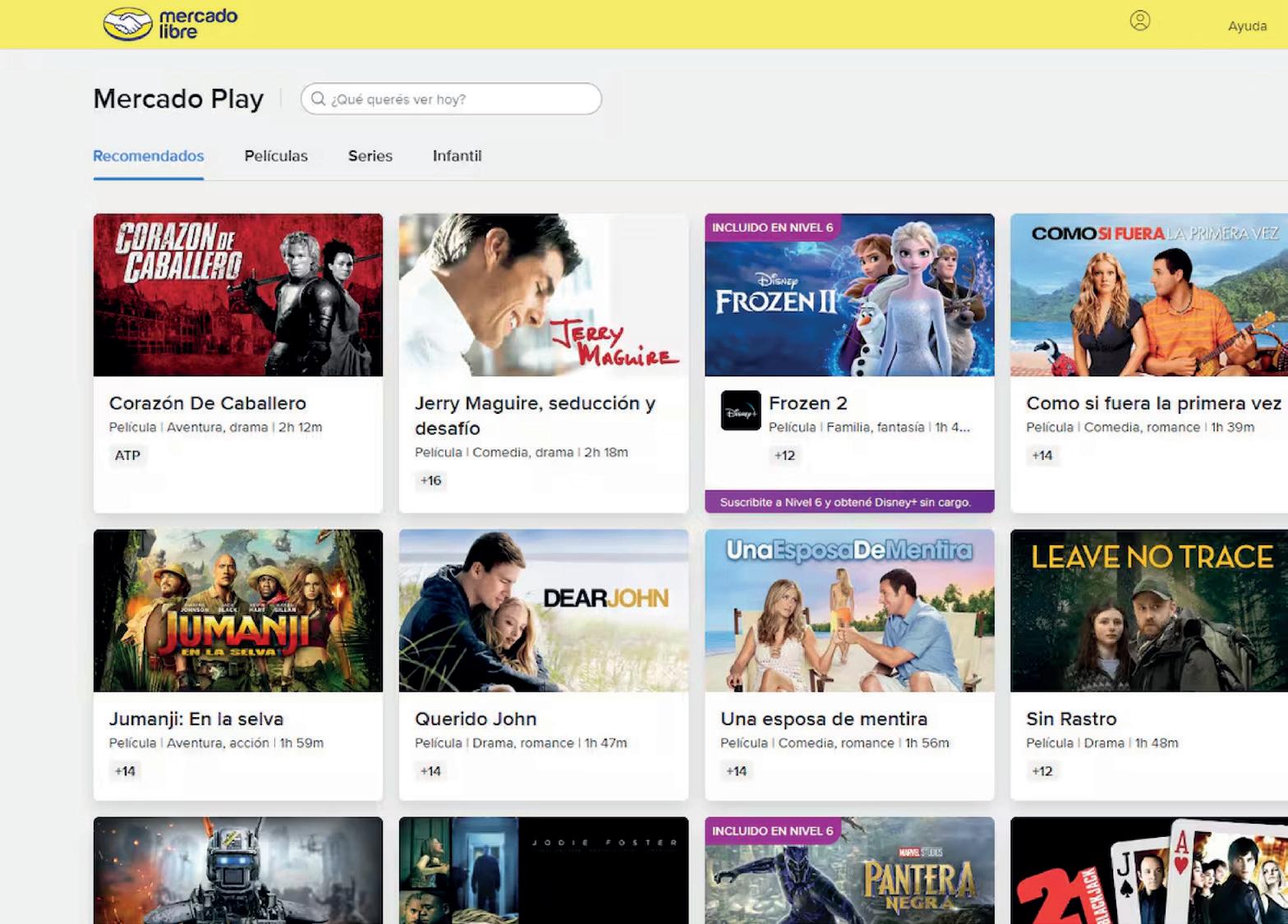This screenshot has width=1288, height=924.
Task: Click the +12 rating badge on Sin Rastro
Action: click(x=1042, y=771)
